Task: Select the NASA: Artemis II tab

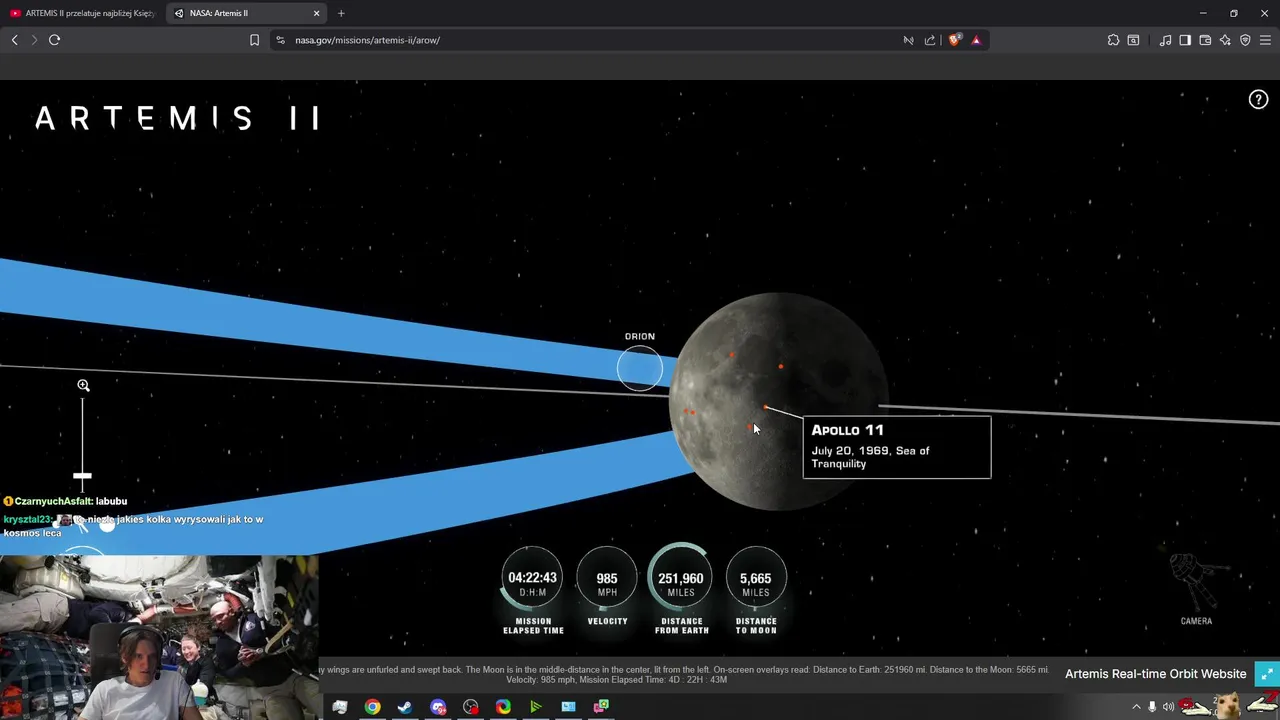Action: tap(247, 13)
